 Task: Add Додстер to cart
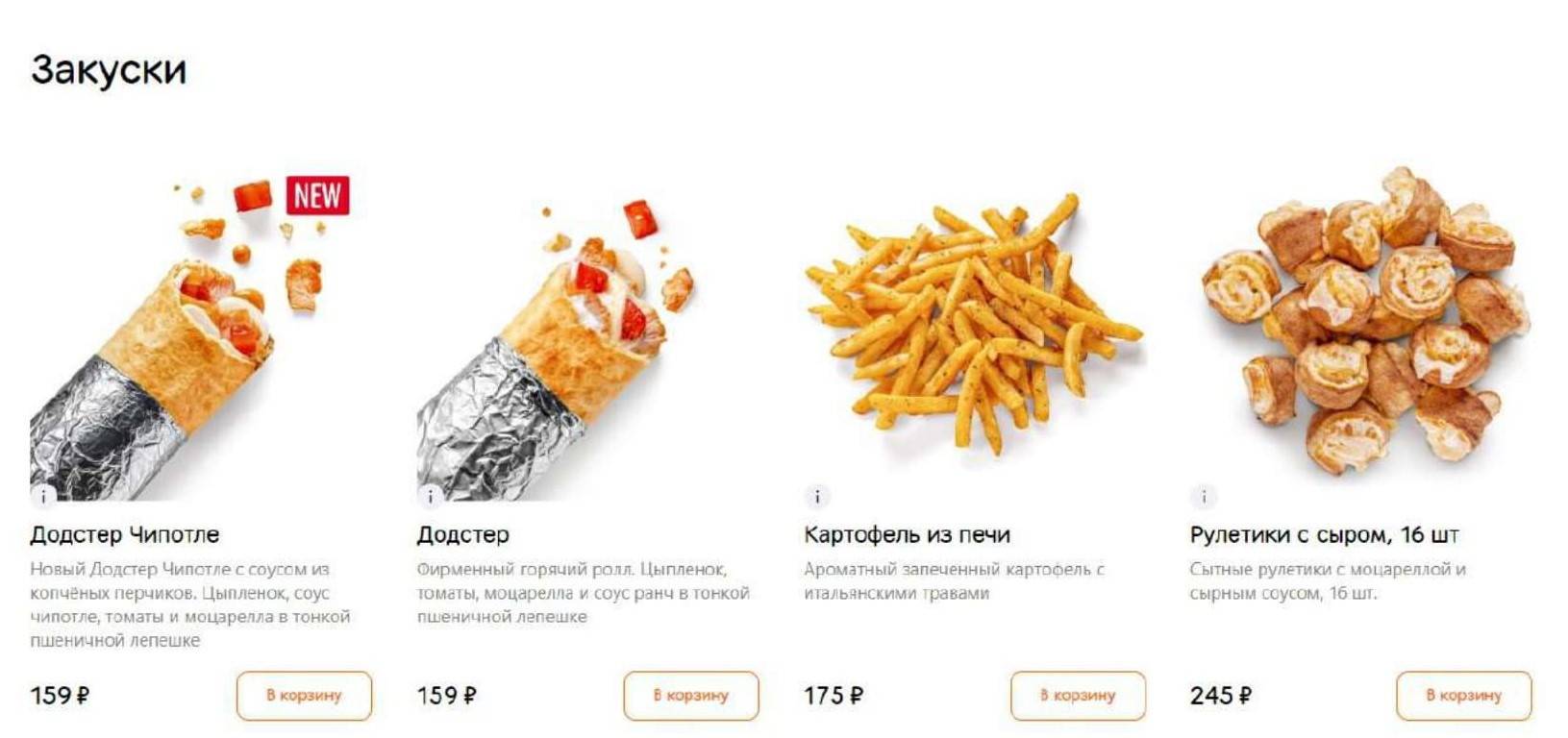click(x=691, y=695)
